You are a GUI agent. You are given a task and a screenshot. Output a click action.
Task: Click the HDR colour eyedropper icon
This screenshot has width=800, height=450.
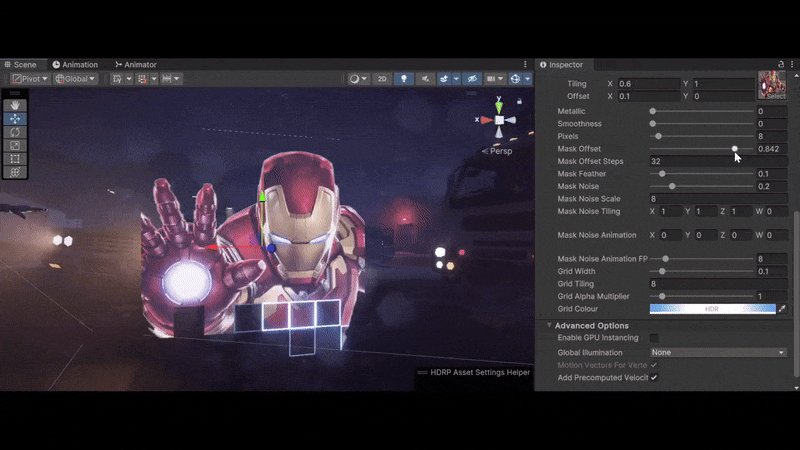[x=782, y=309]
